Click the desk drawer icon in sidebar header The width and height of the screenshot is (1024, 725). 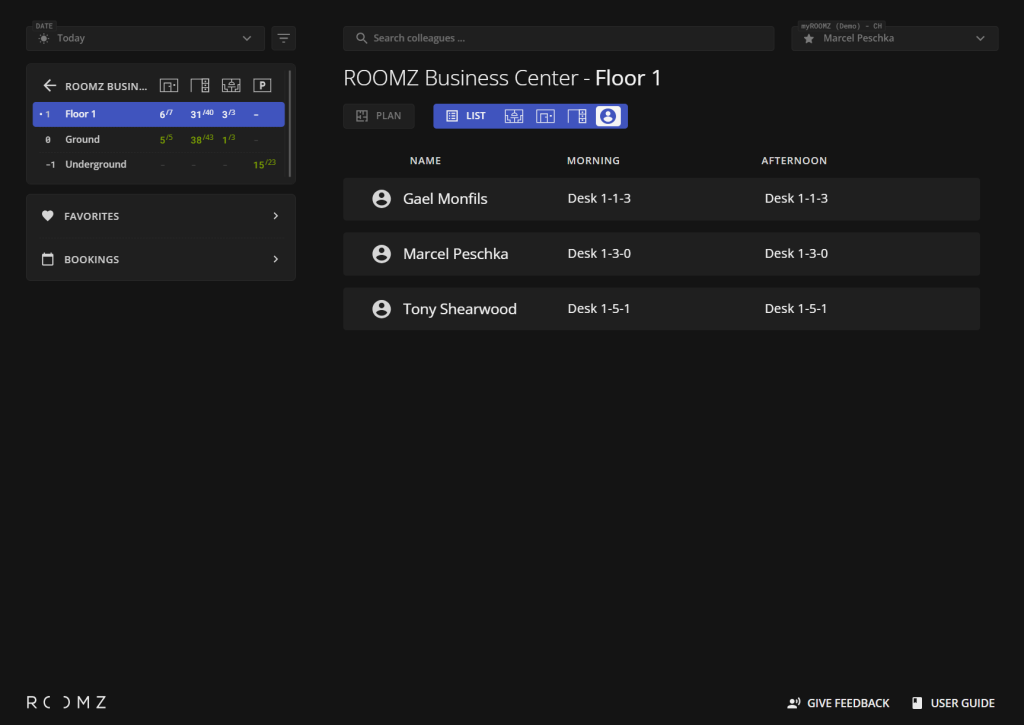(x=200, y=86)
